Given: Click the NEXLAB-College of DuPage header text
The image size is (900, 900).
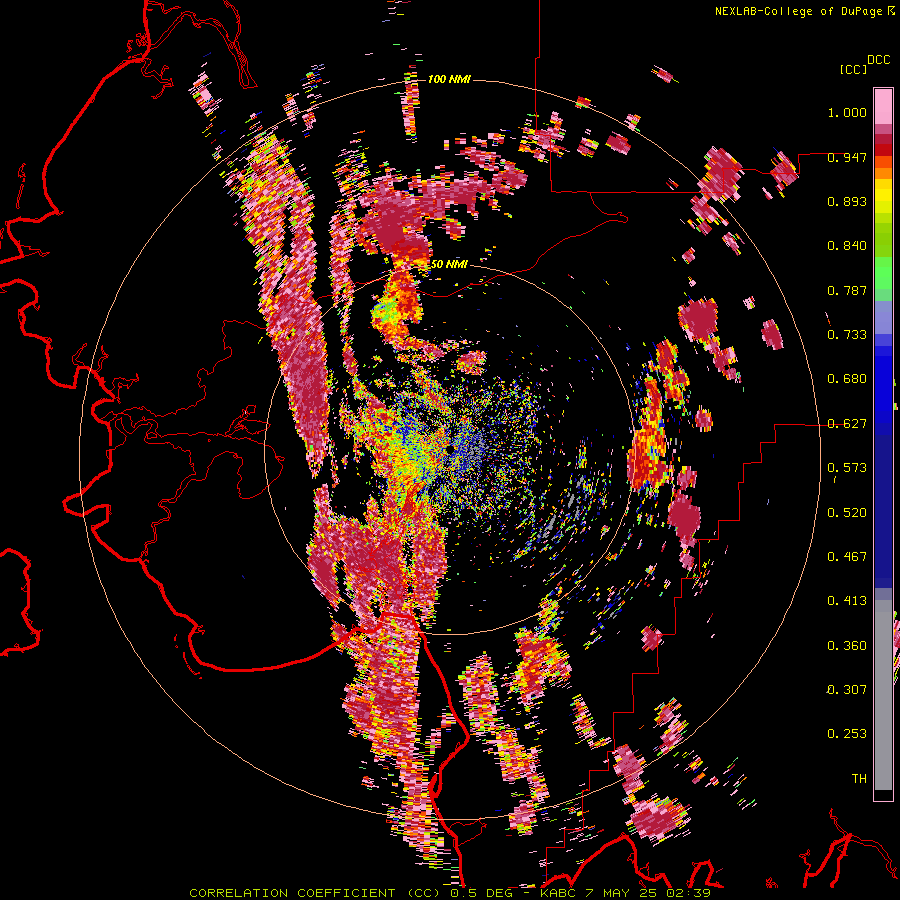Looking at the screenshot, I should point(799,11).
